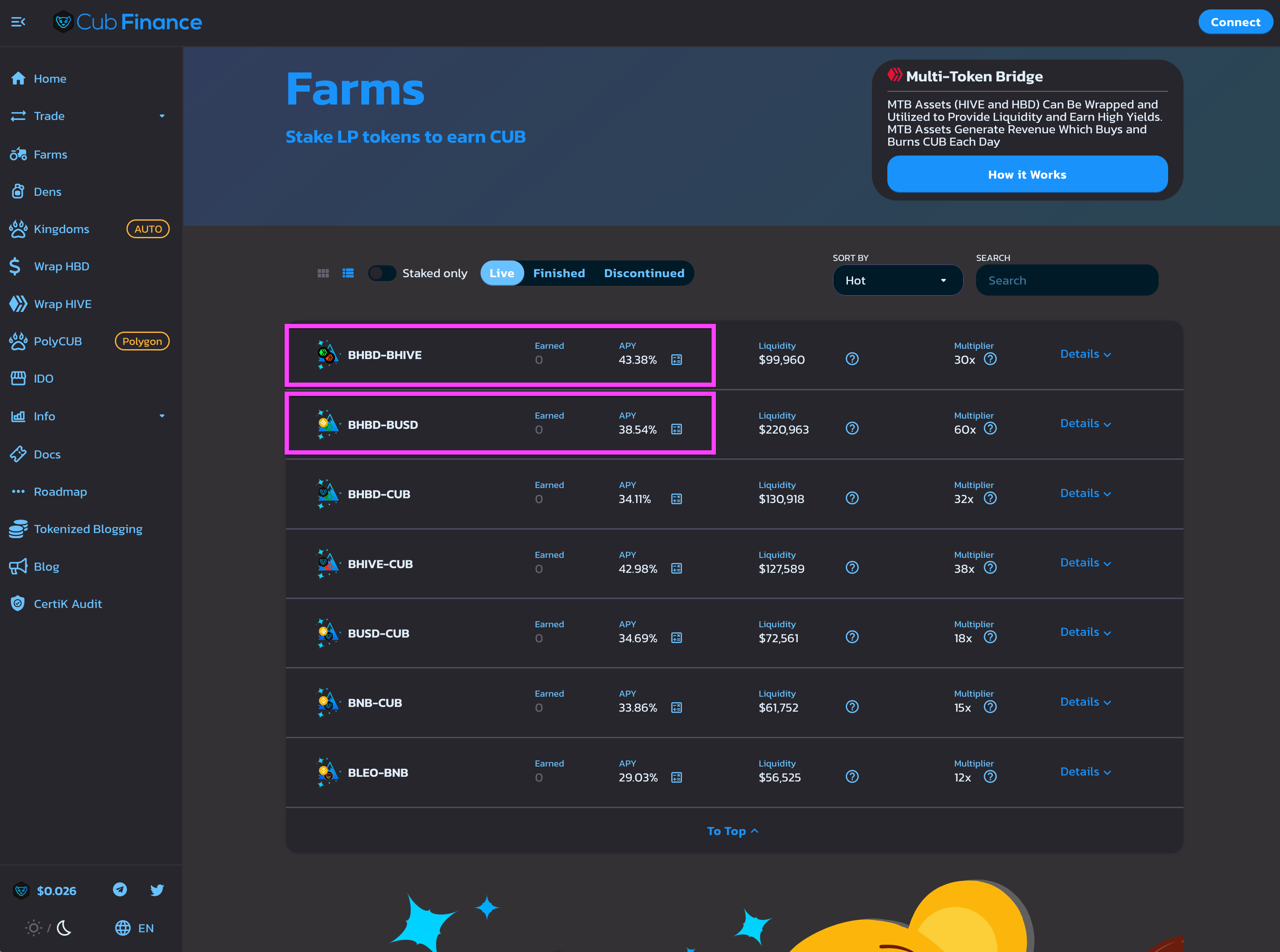Open APY calculator for BLEO-BNB
Image resolution: width=1280 pixels, height=952 pixels.
[x=676, y=777]
